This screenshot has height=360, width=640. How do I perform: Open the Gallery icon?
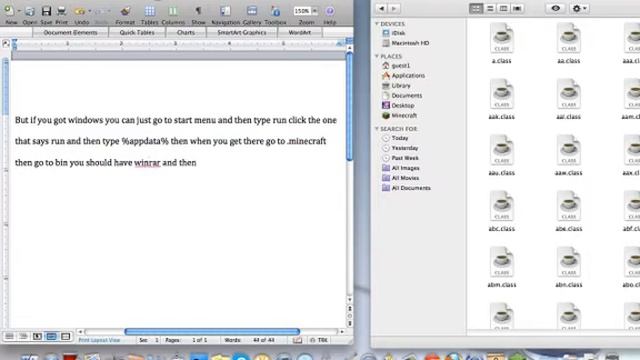point(252,11)
